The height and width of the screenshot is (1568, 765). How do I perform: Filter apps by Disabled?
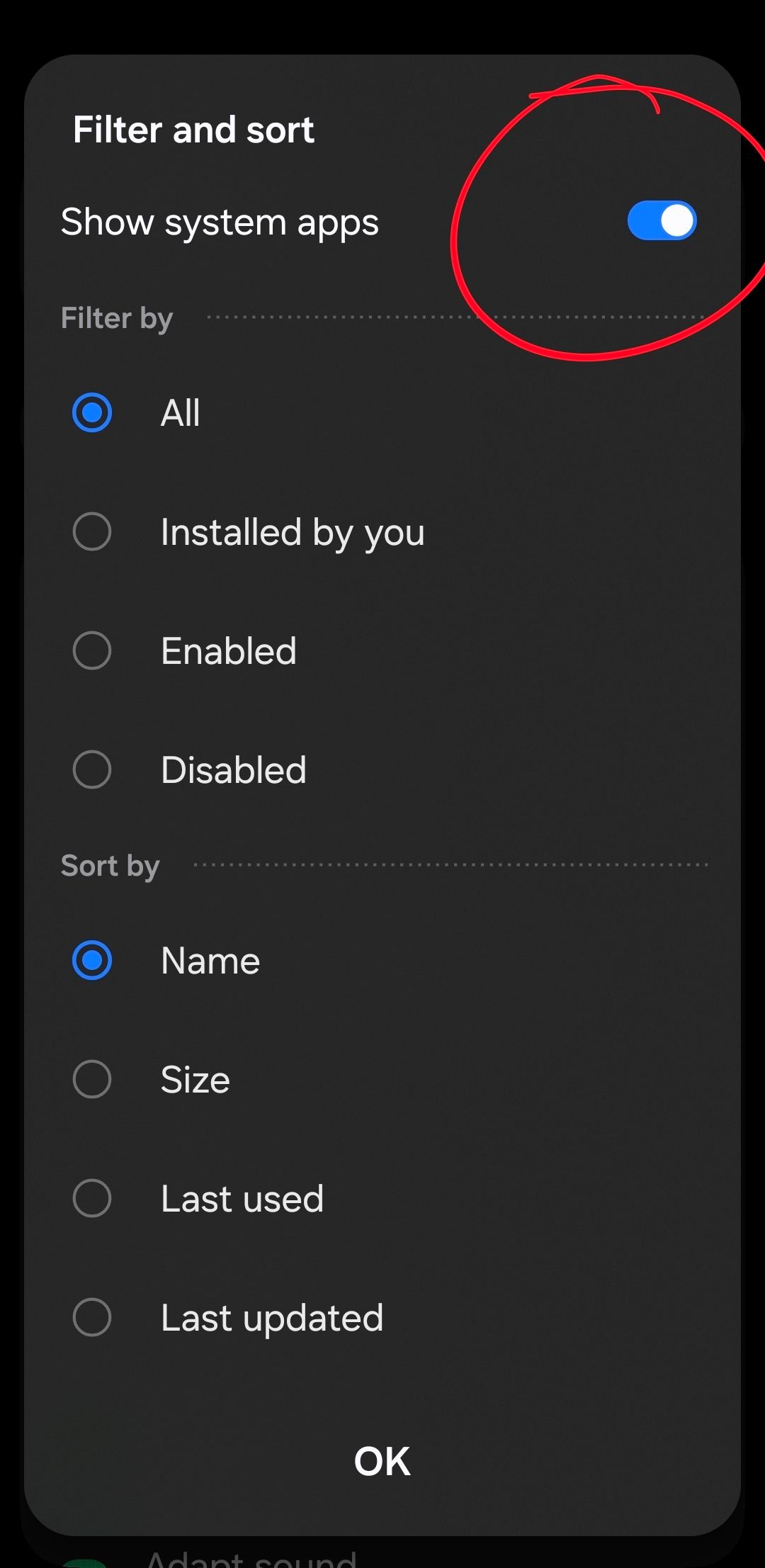coord(91,769)
